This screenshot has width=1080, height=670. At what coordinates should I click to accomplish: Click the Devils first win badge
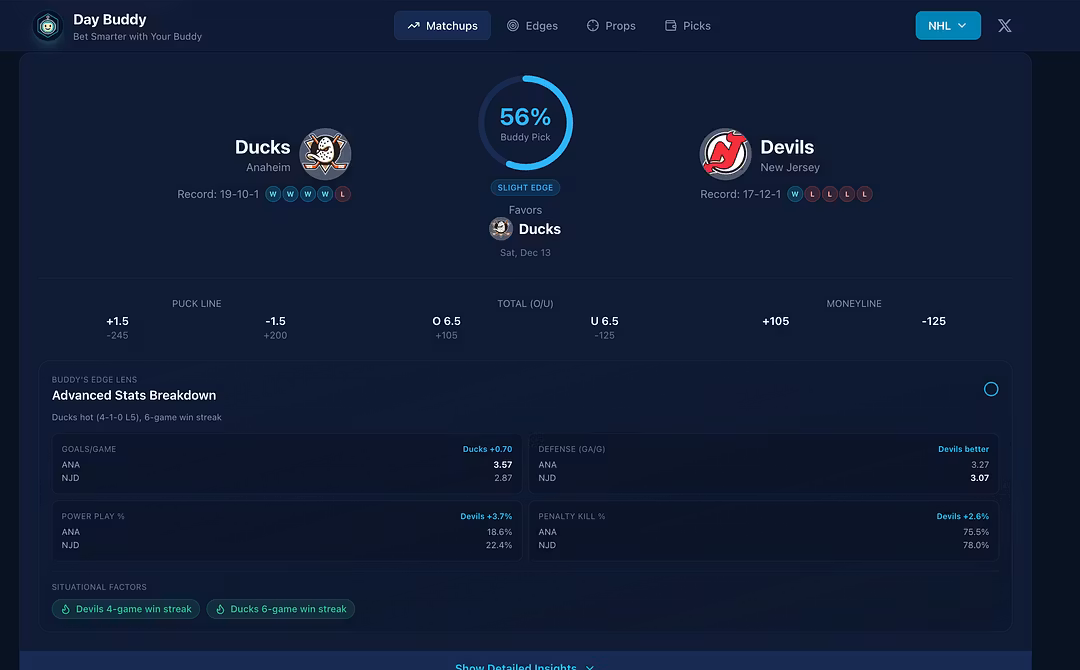coord(795,194)
